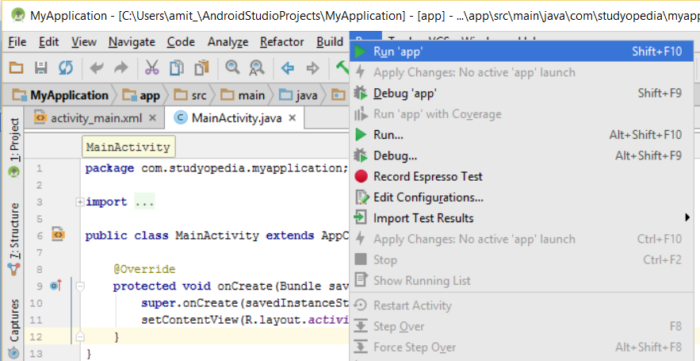Navigate forward with the right arrow
Image resolution: width=700 pixels, height=361 pixels.
[312, 68]
